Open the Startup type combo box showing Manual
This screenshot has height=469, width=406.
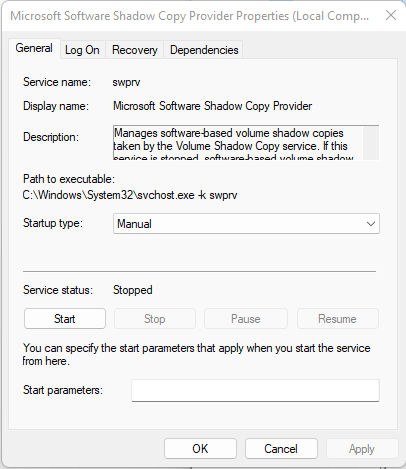(x=246, y=224)
